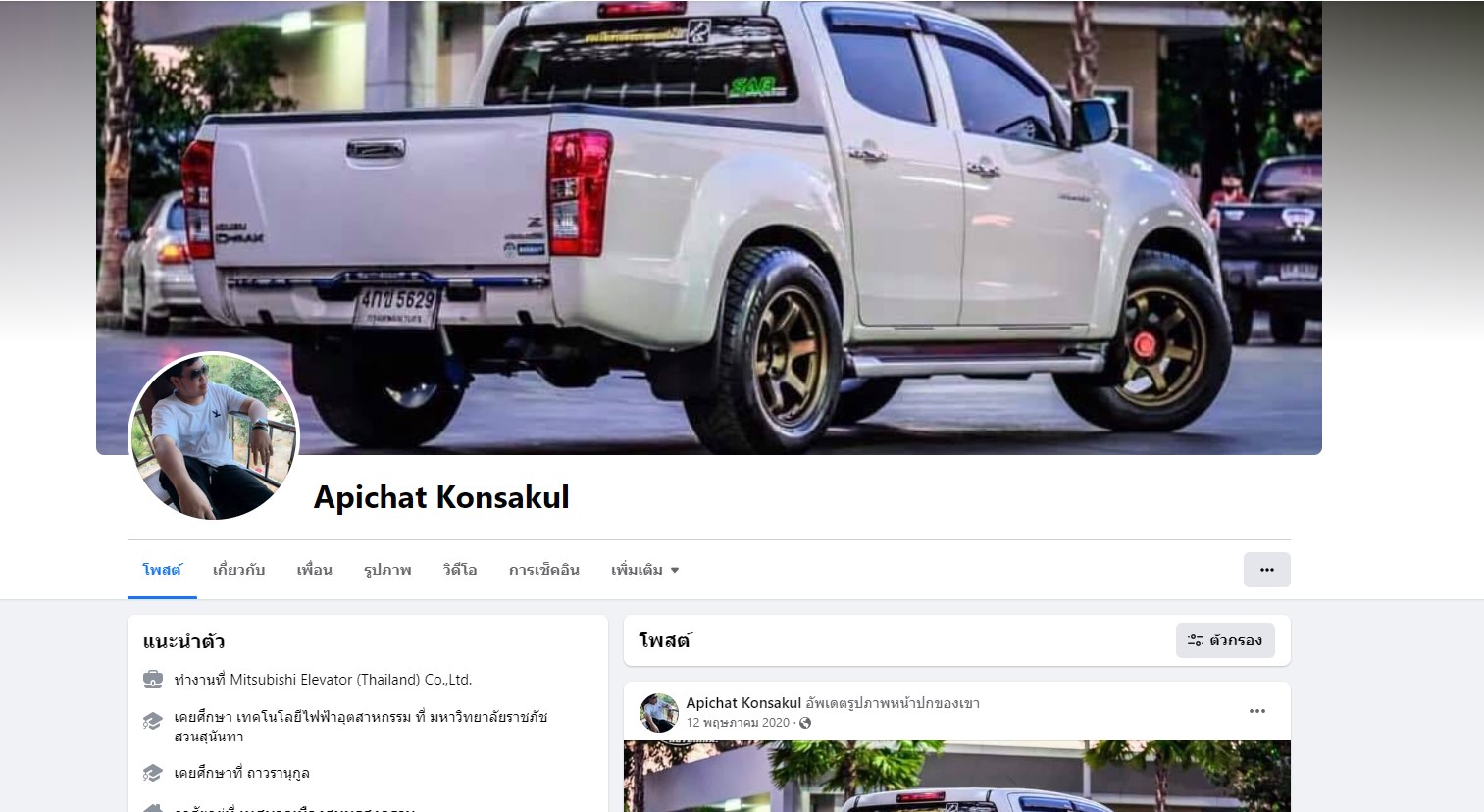Viewport: 1484px width, 812px height.
Task: Click the small author avatar in post
Action: click(x=659, y=713)
